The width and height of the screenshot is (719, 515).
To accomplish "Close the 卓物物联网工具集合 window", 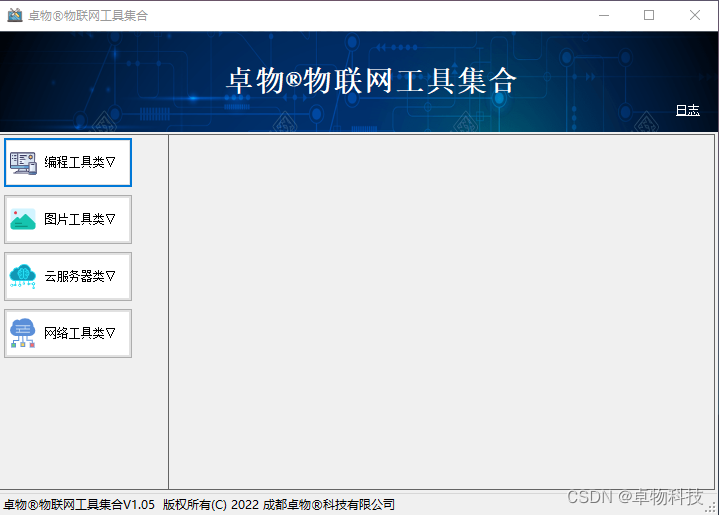I will pyautogui.click(x=695, y=15).
